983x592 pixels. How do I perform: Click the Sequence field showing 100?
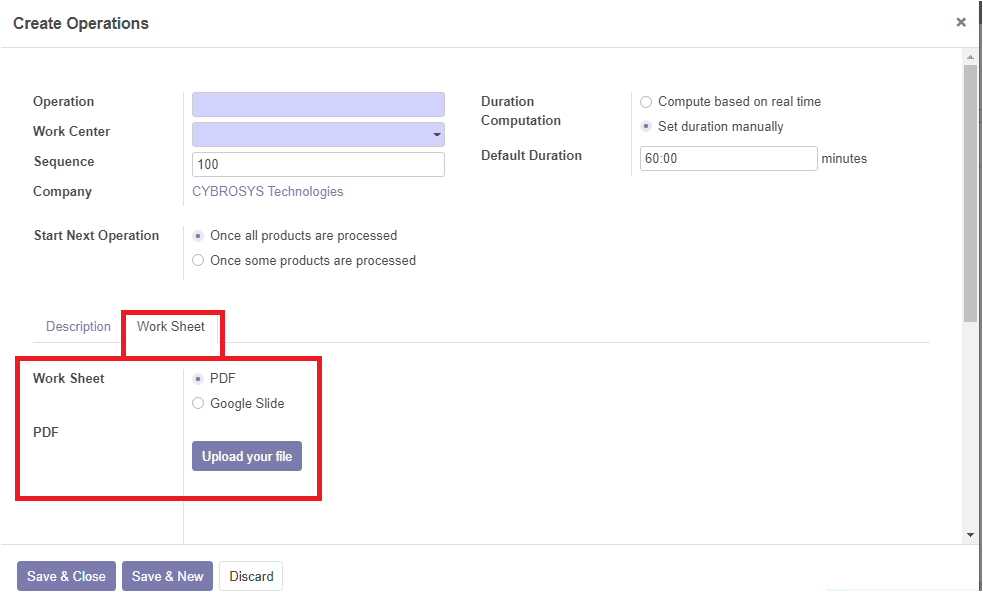point(318,164)
